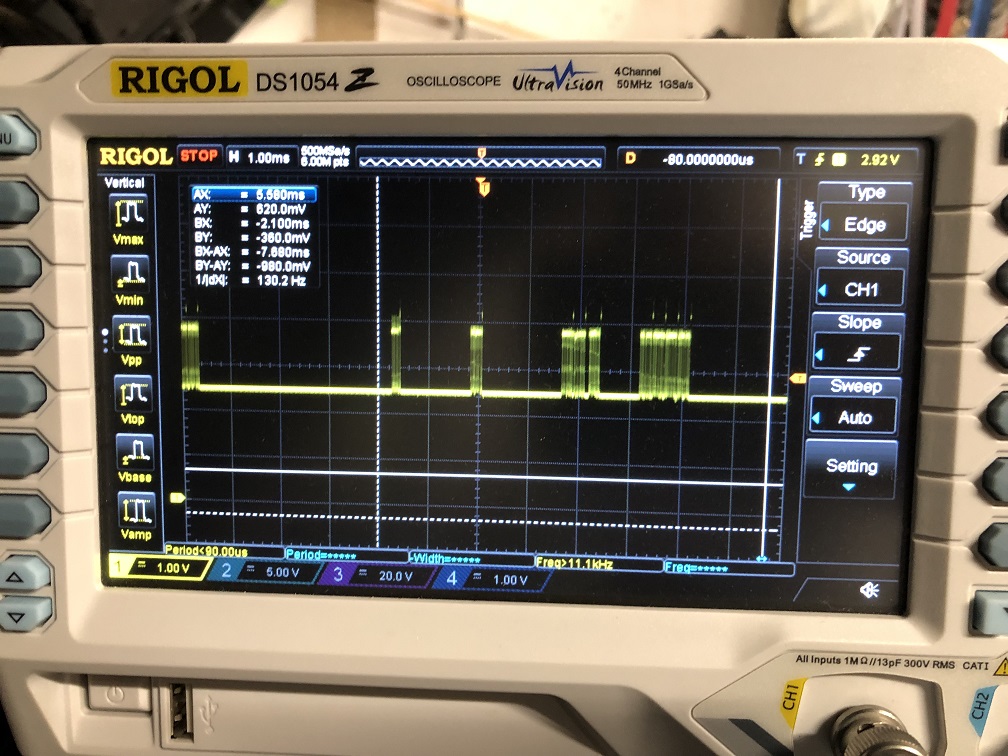Click the on-screen RIGOL logo

[x=136, y=156]
